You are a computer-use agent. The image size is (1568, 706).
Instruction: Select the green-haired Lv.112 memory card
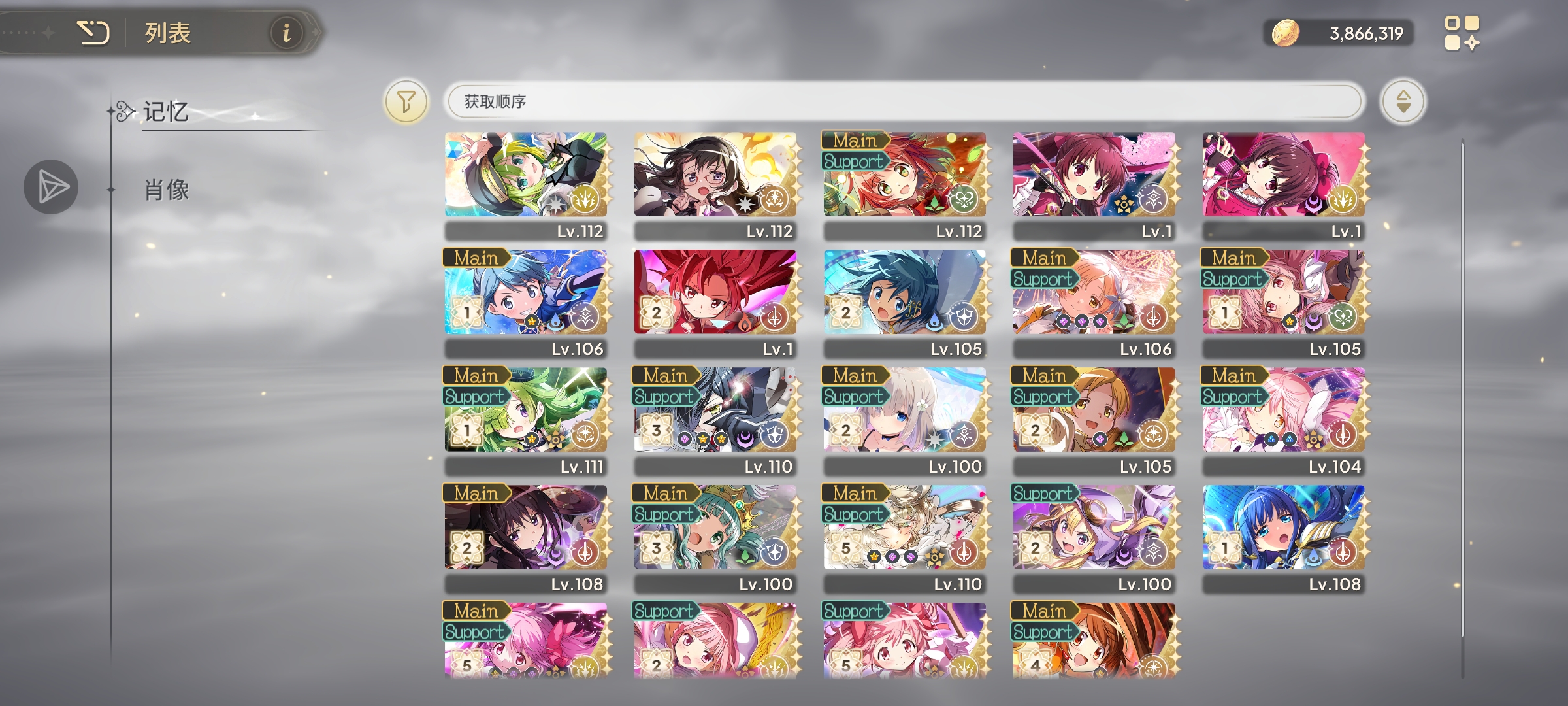click(x=526, y=186)
